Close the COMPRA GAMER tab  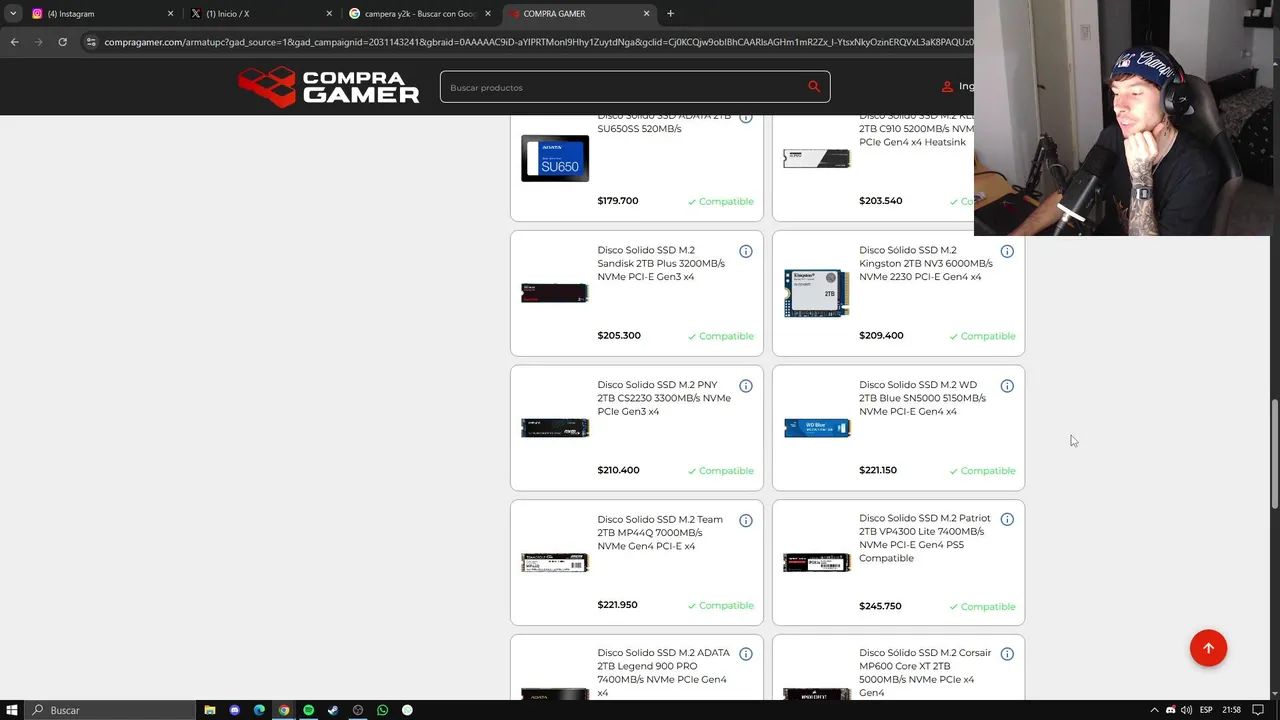coord(646,14)
